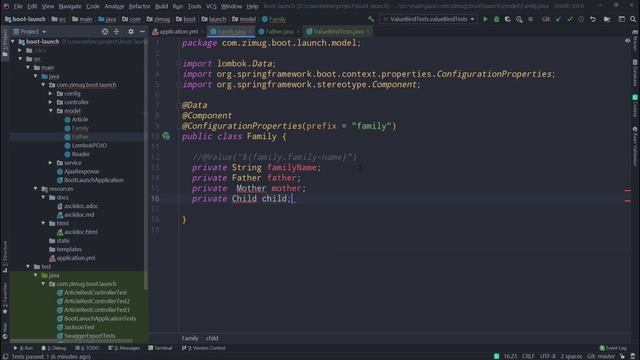Expand the controller package node
This screenshot has height=360, width=640.
pos(51,102)
